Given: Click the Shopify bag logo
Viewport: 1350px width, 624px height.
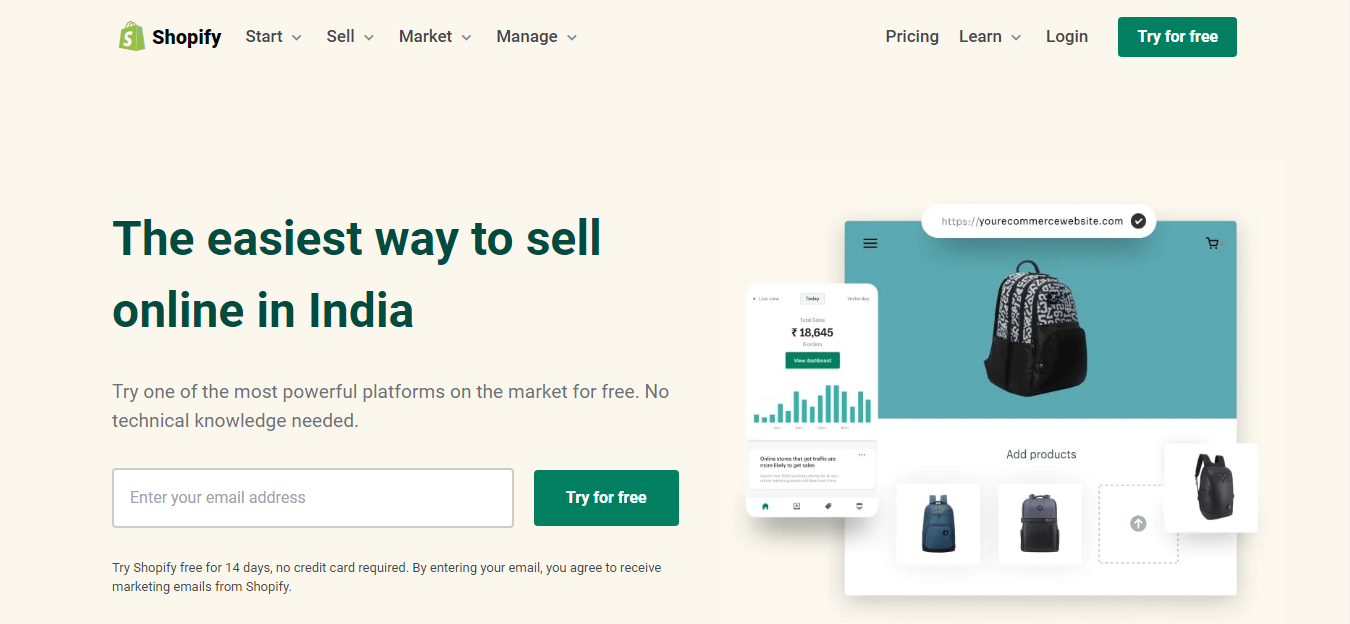Looking at the screenshot, I should point(132,36).
